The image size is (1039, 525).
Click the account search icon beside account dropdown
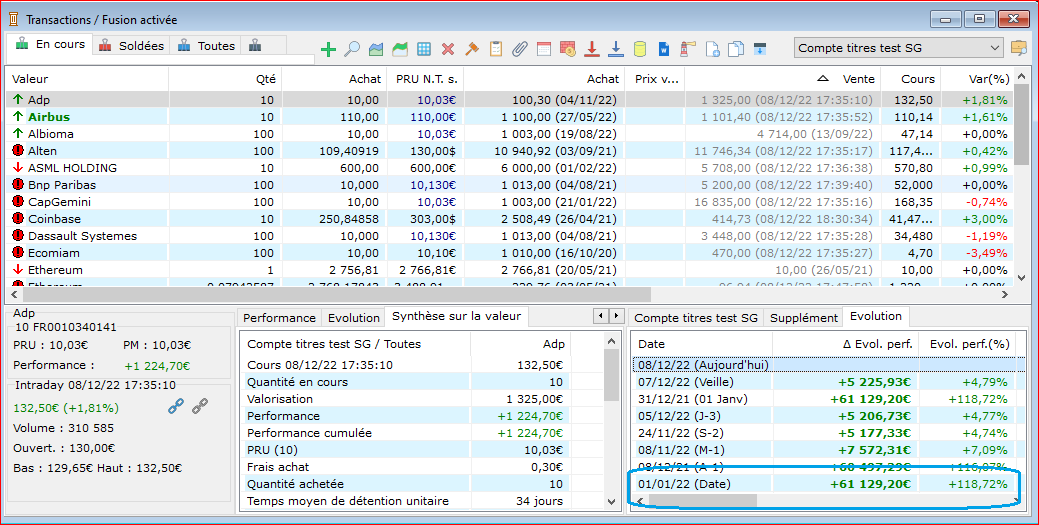coord(1018,48)
